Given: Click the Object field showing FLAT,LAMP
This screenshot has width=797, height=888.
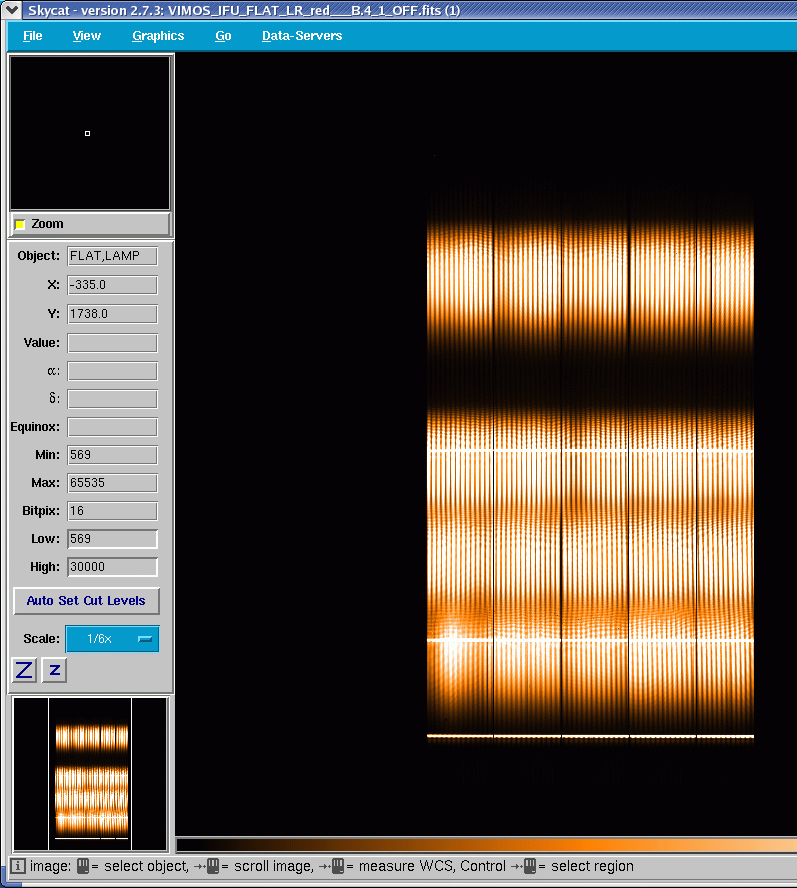Looking at the screenshot, I should (112, 256).
